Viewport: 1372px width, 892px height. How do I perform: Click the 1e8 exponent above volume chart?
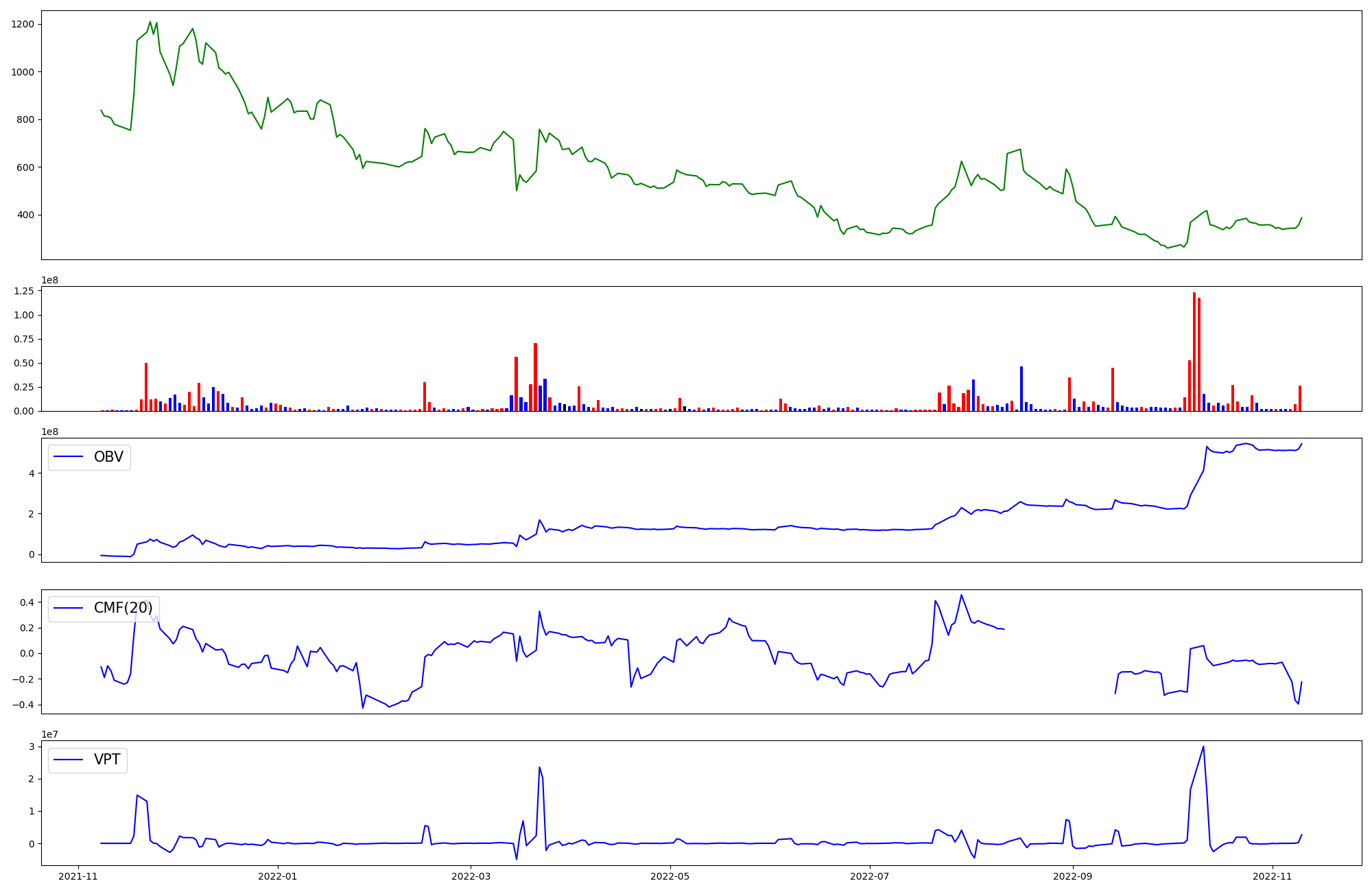(50, 280)
